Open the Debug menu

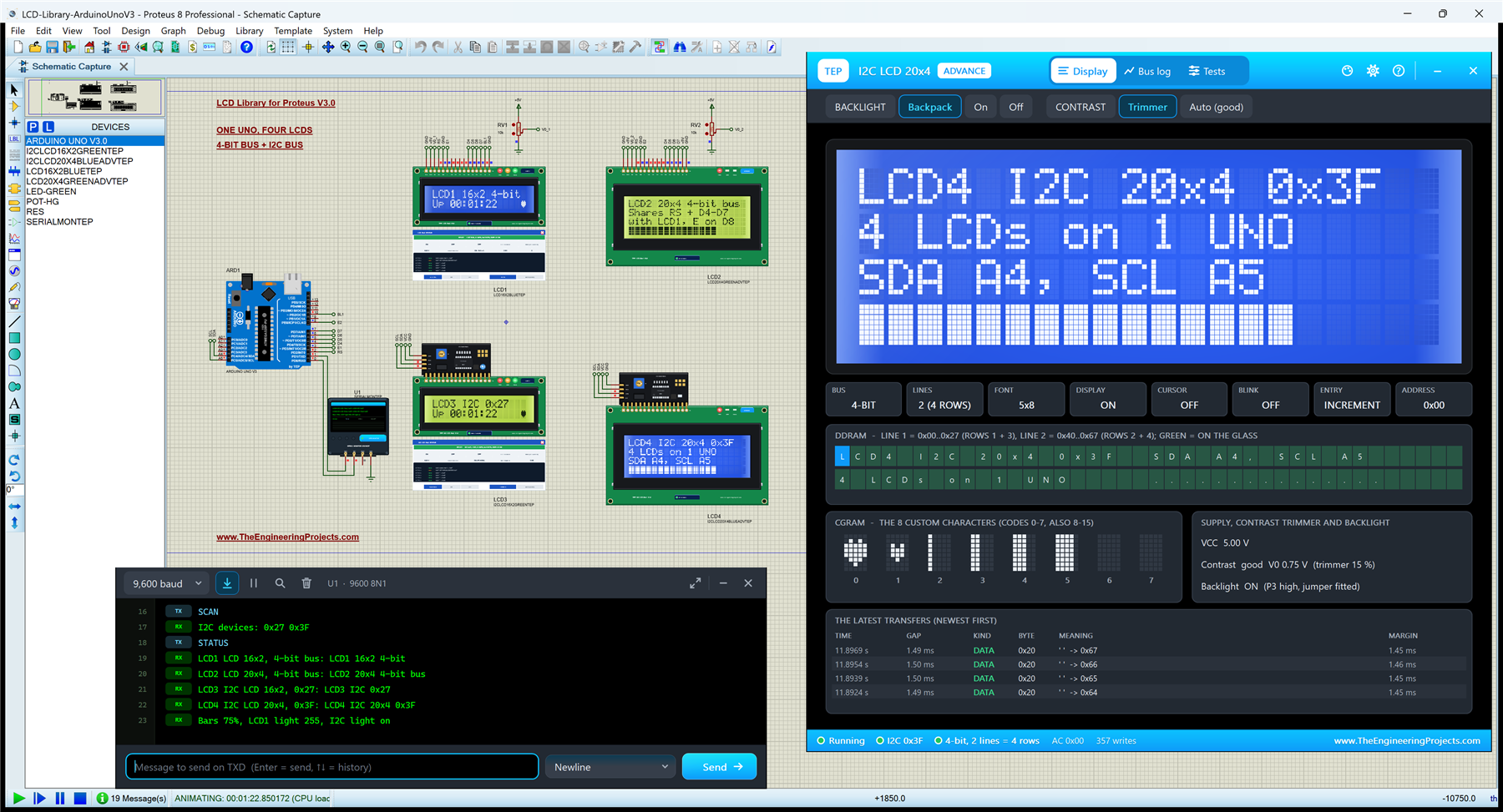click(210, 31)
